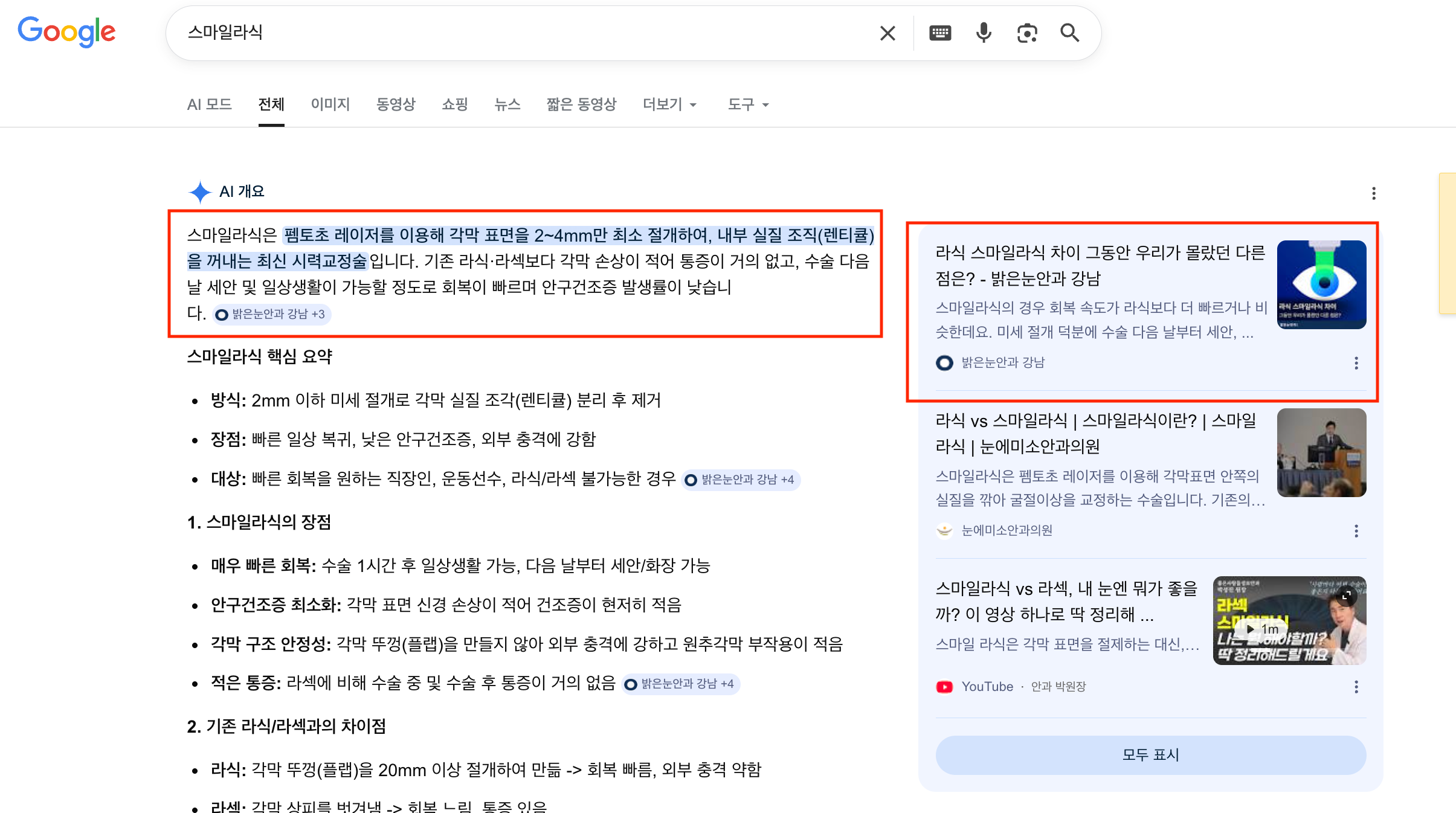
Task: Click the 스마일라식 핵심 요약 heading
Action: pos(260,357)
